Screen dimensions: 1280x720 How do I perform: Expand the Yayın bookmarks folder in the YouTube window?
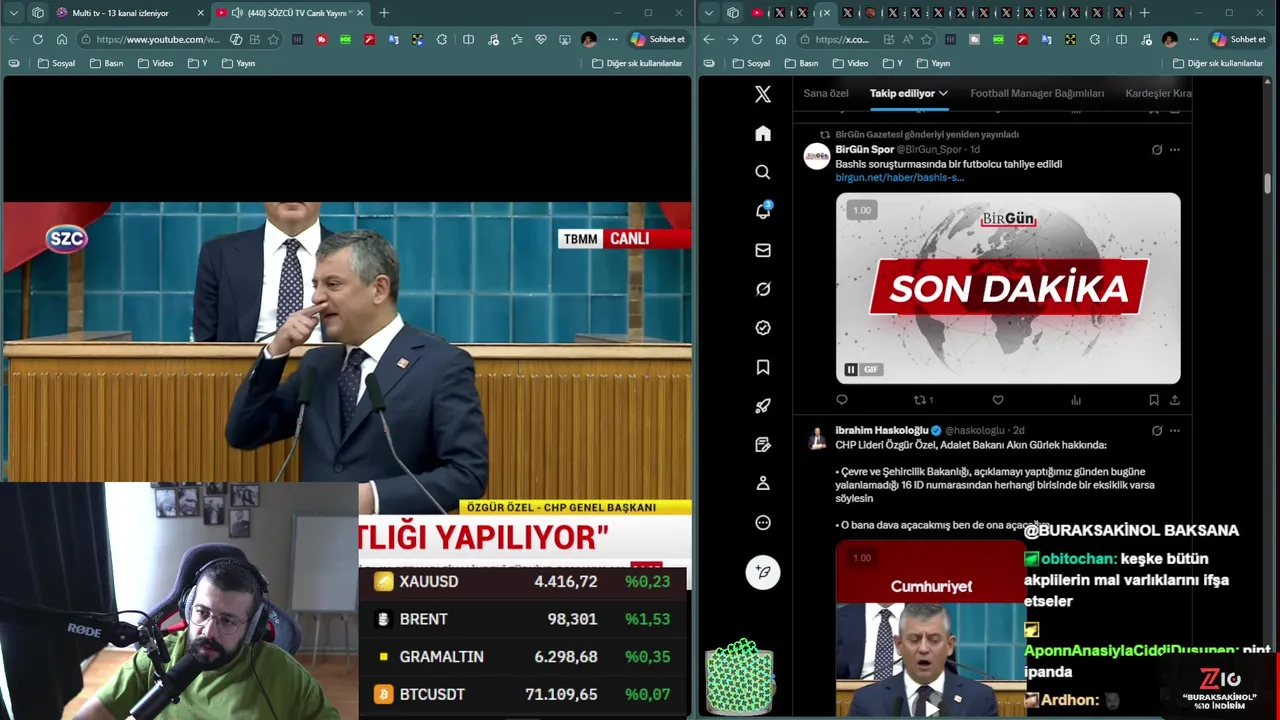pyautogui.click(x=238, y=63)
